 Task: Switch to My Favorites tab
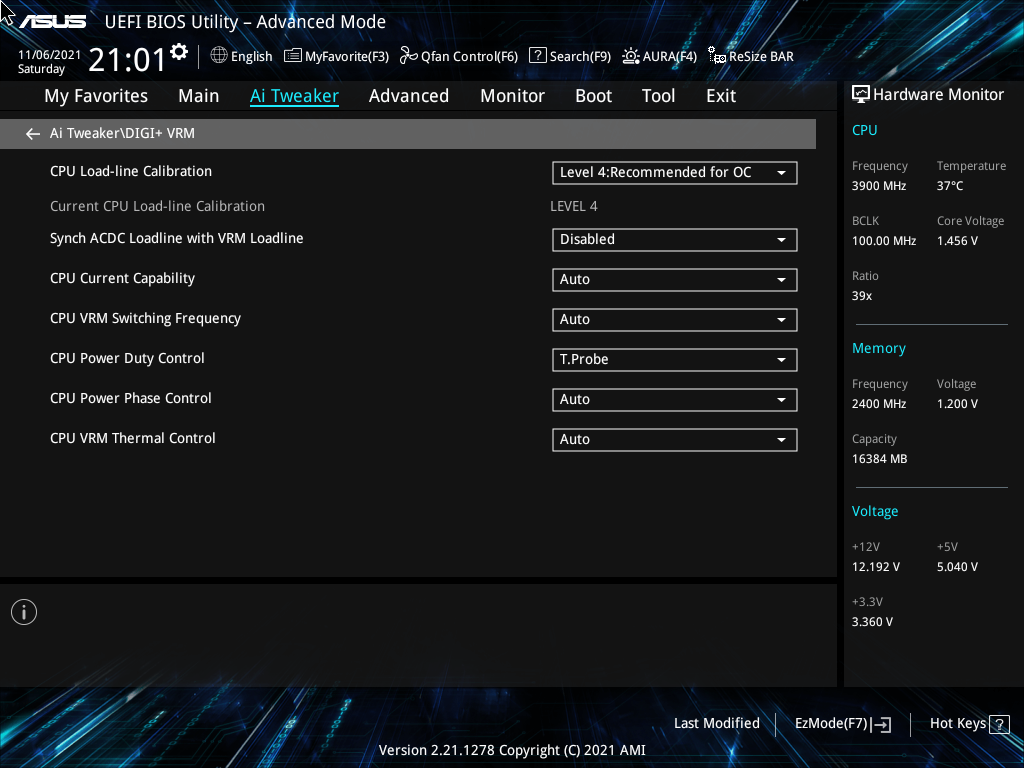pyautogui.click(x=96, y=96)
